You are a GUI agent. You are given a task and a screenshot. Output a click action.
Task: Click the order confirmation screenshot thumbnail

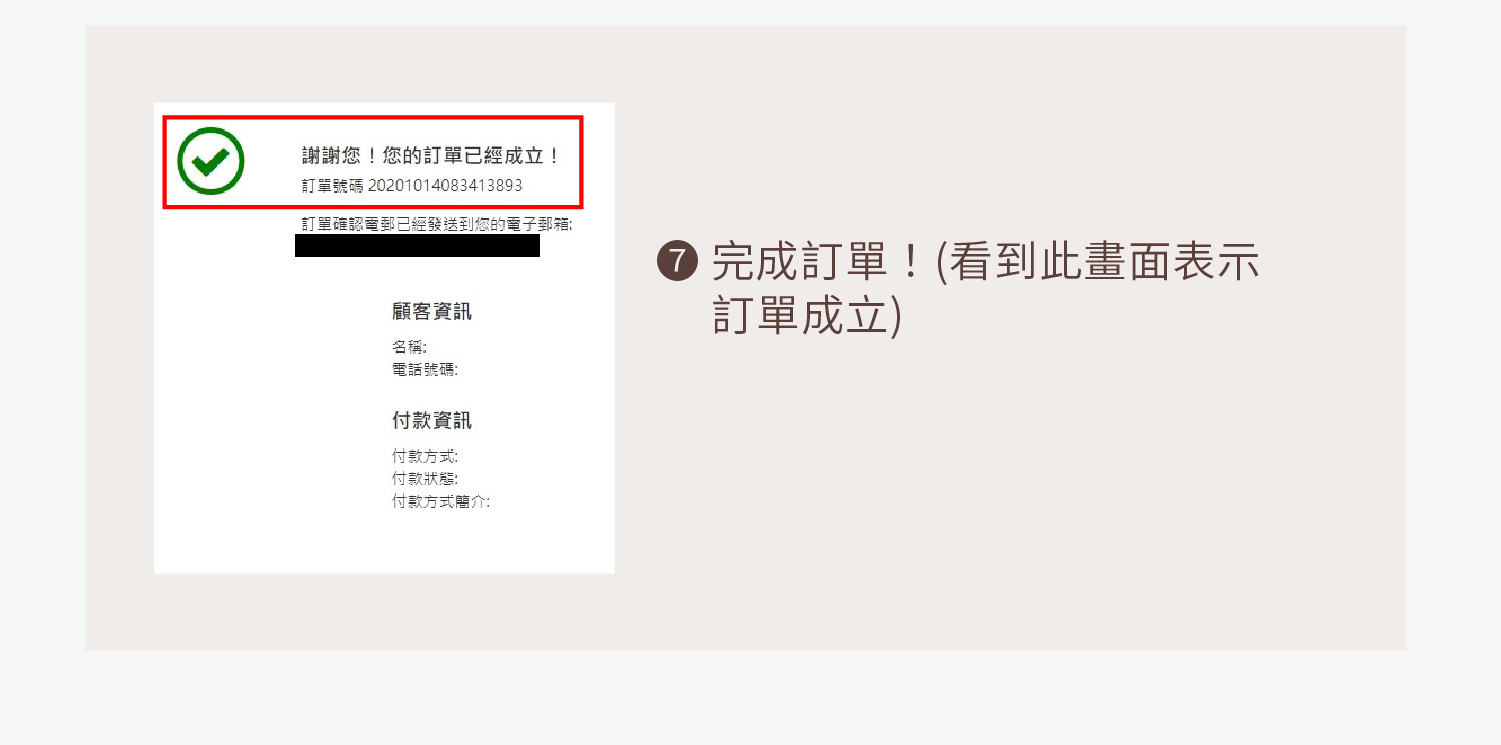tap(384, 338)
